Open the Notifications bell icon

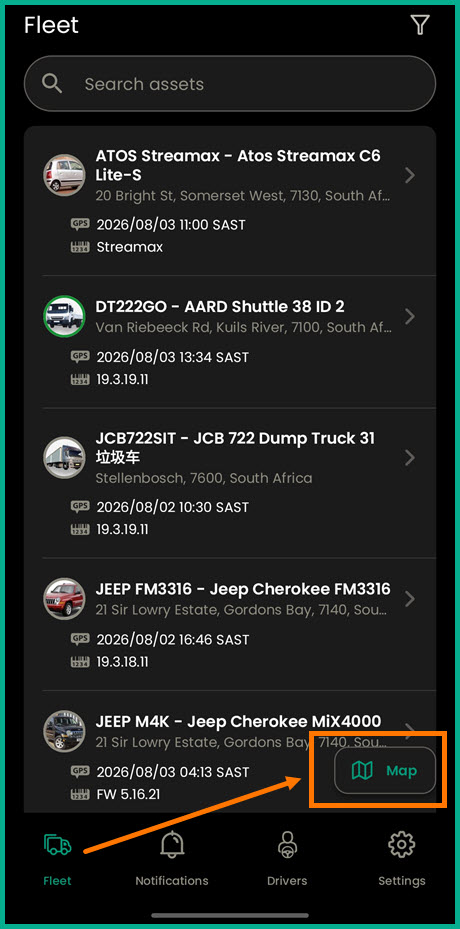click(x=172, y=844)
